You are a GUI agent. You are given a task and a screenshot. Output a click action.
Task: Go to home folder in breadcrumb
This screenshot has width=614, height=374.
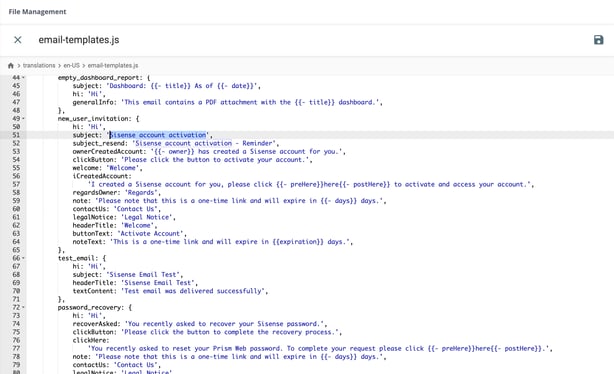11,65
